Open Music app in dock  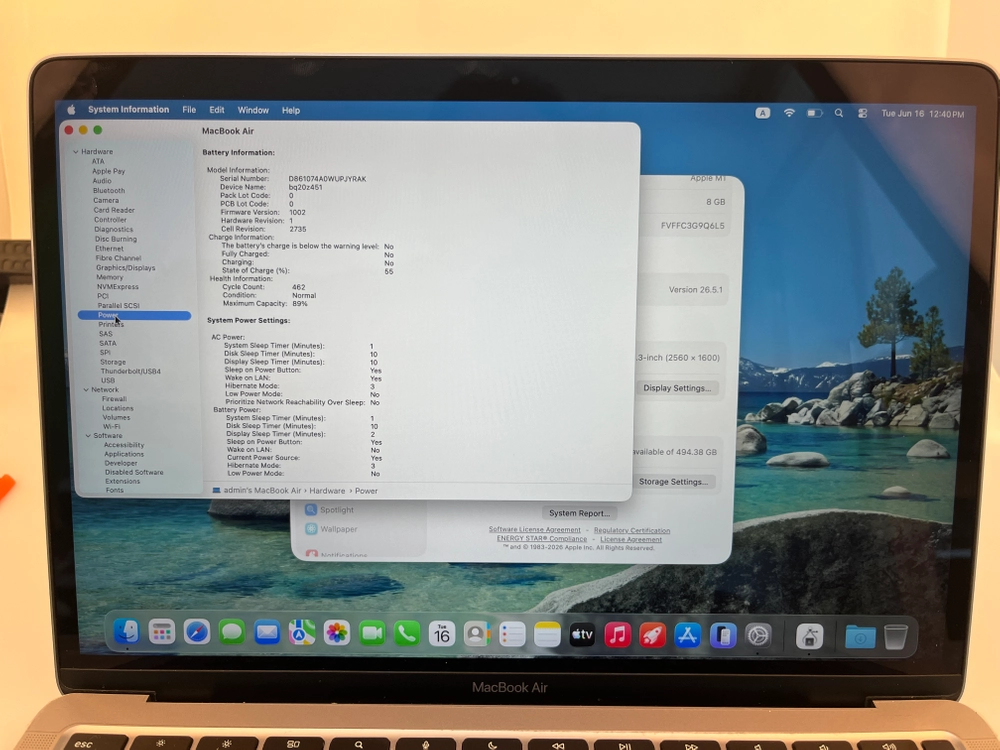[617, 635]
